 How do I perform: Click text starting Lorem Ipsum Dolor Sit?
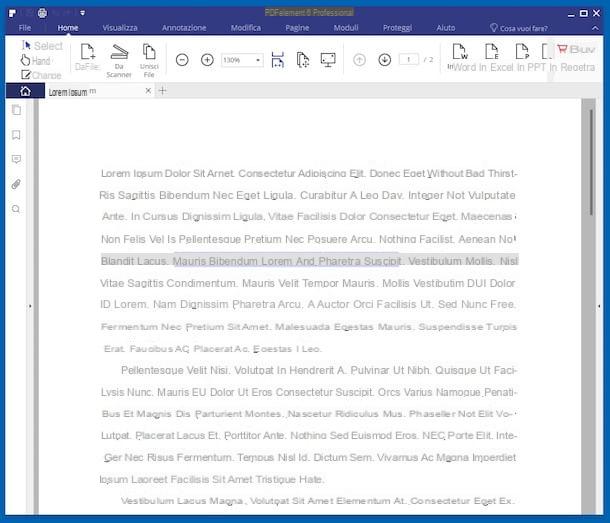(x=309, y=173)
